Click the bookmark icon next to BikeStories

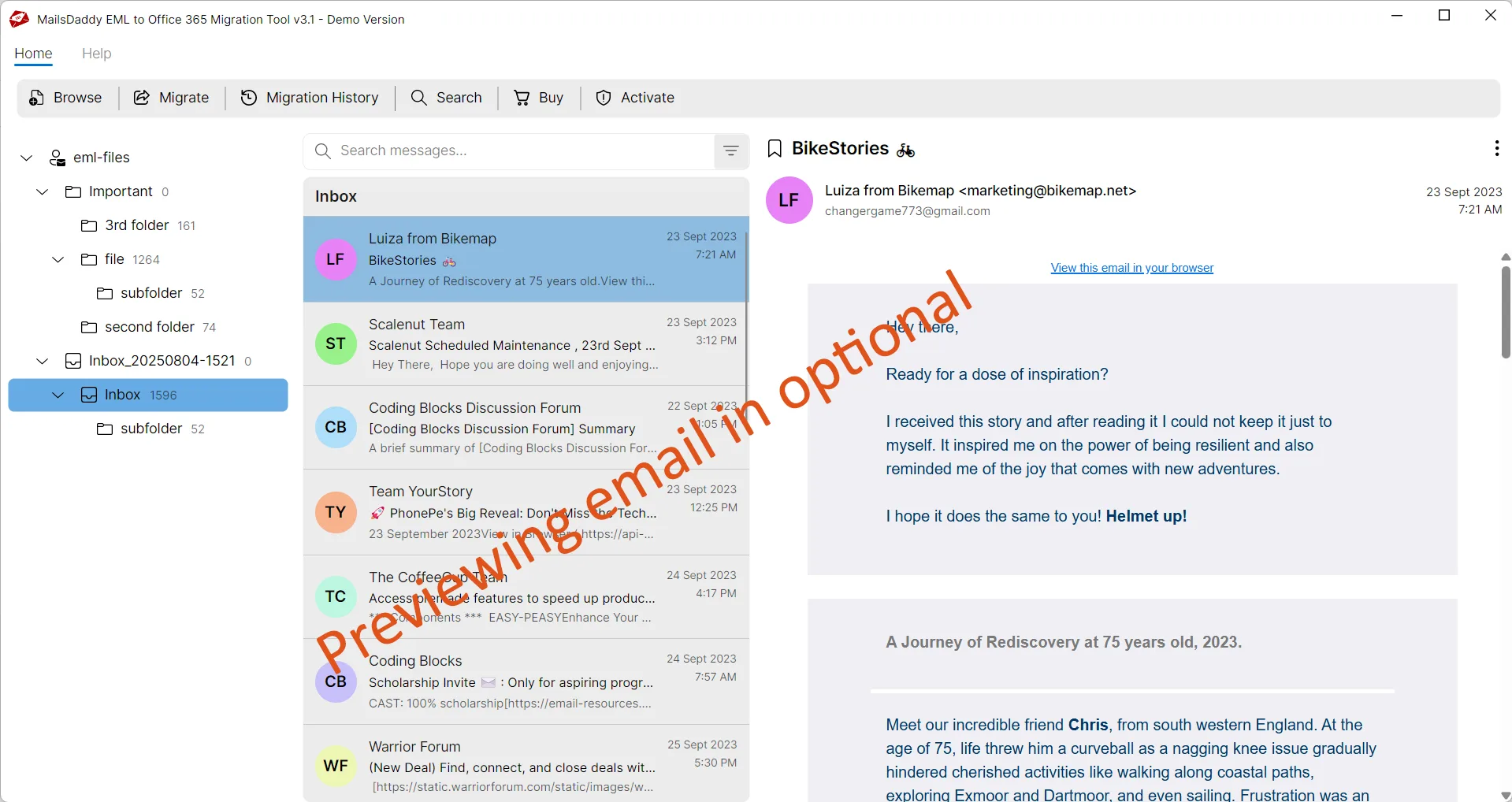tap(775, 148)
